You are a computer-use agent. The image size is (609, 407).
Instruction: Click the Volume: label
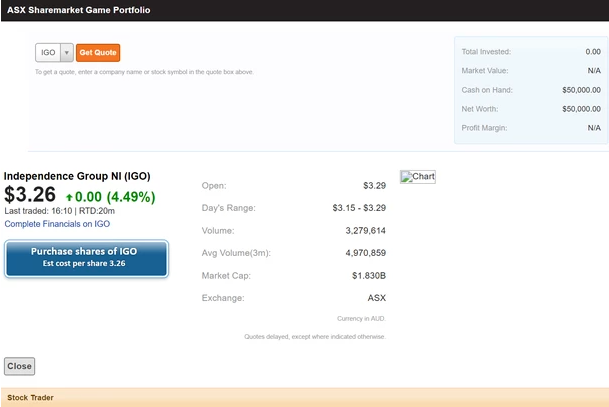coord(218,231)
